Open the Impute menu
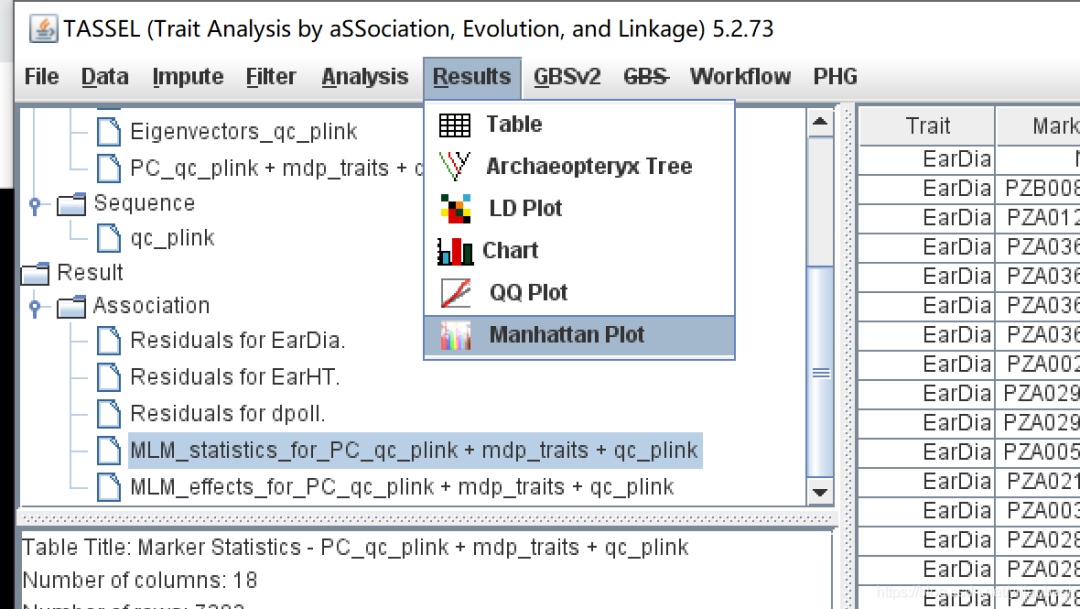1080x609 pixels. (188, 76)
